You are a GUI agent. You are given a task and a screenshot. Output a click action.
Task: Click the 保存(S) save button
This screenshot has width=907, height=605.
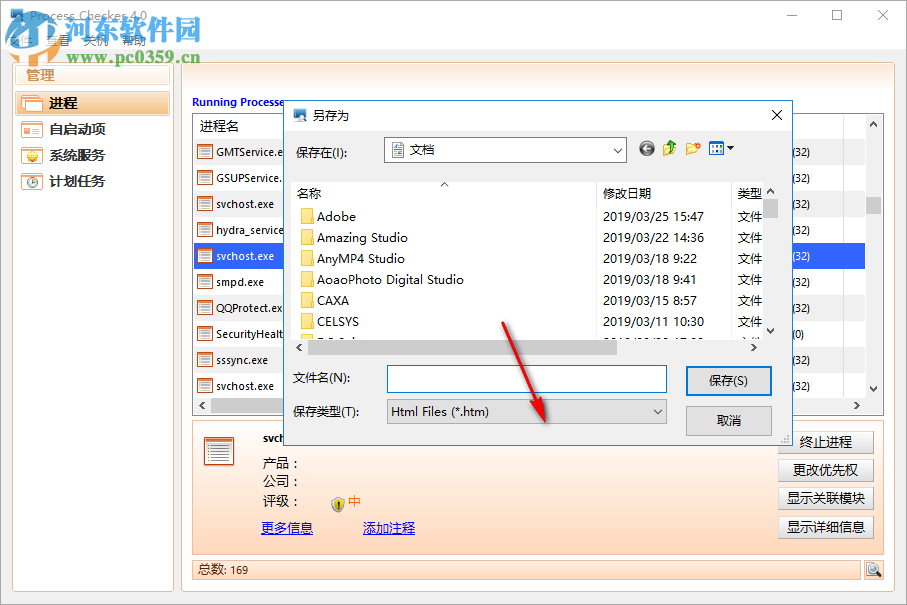(727, 380)
